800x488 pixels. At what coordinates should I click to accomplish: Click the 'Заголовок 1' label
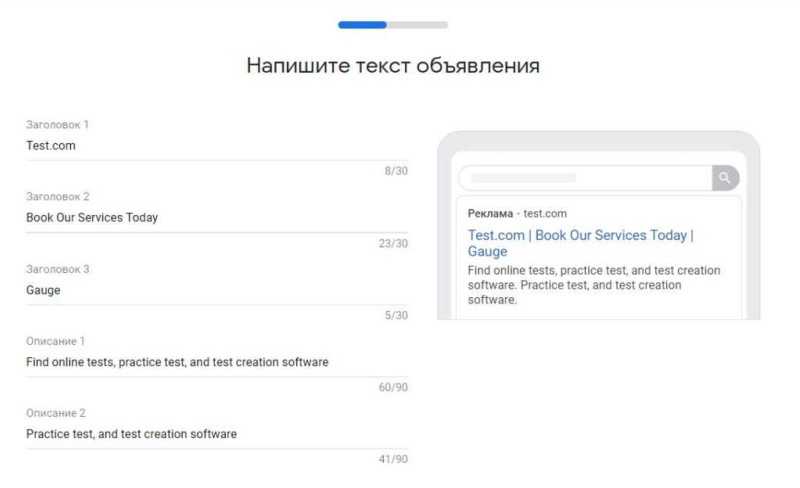click(x=57, y=125)
